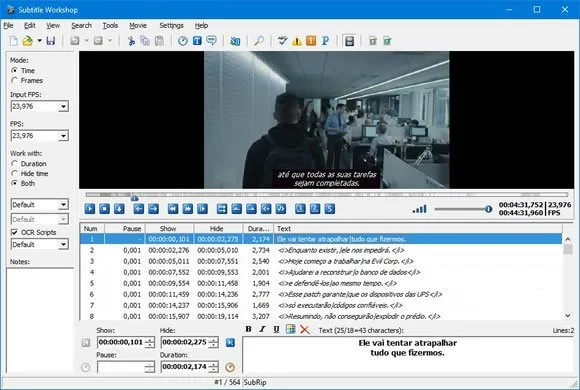Choose Work with Hide time option

click(14, 173)
